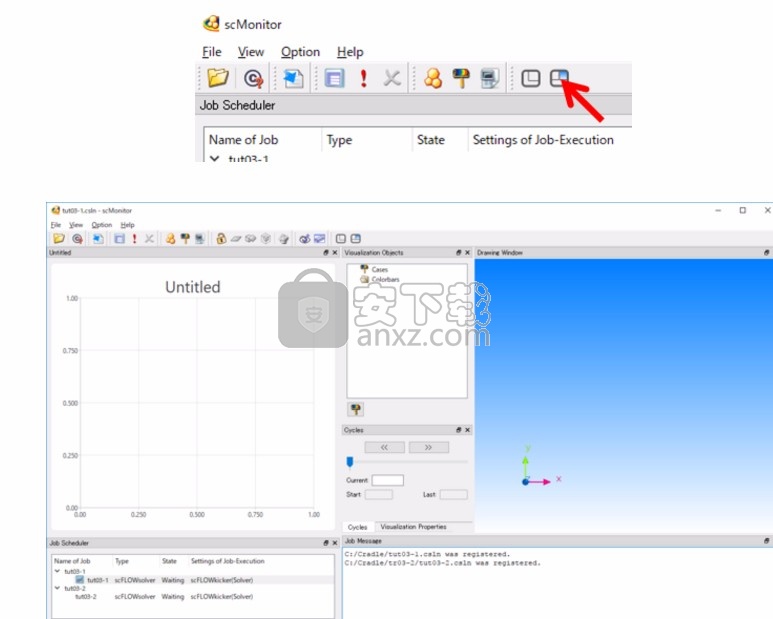The image size is (773, 619).
Task: Click the printer icon in lower window toolbar
Action: [x=283, y=239]
